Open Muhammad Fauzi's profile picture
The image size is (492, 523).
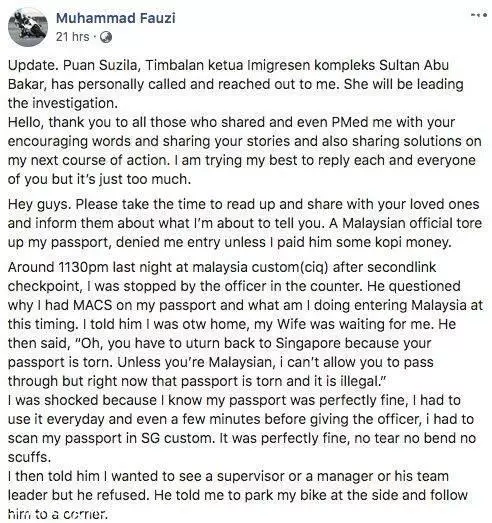tap(28, 27)
